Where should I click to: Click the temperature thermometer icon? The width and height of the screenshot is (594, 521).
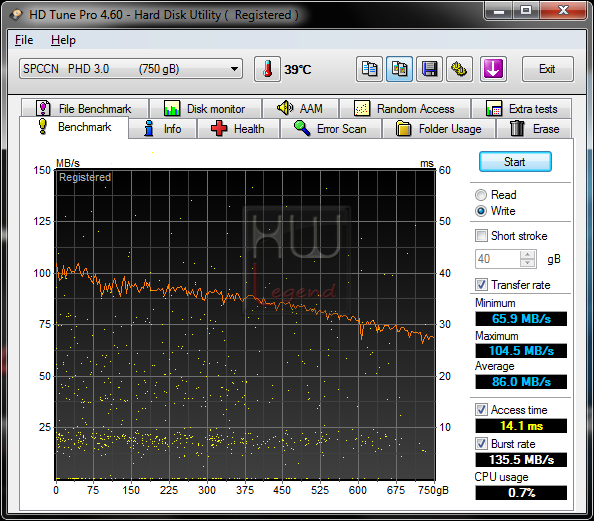coord(267,69)
